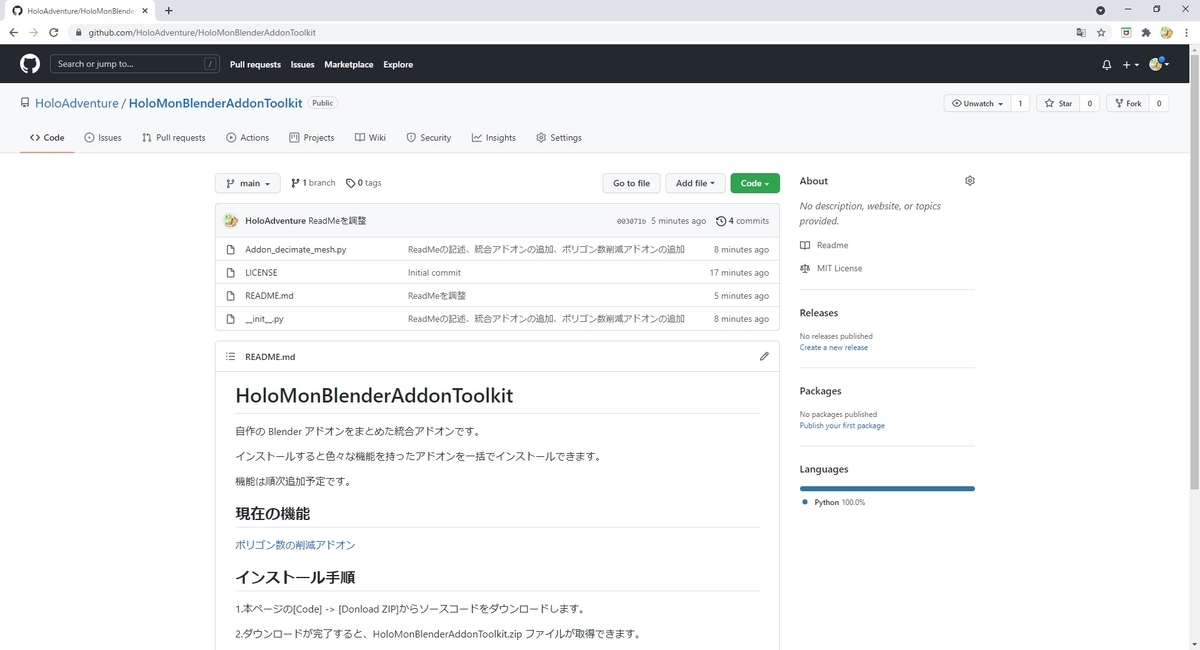Open the Wiki tab
The width and height of the screenshot is (1200, 650).
click(369, 138)
